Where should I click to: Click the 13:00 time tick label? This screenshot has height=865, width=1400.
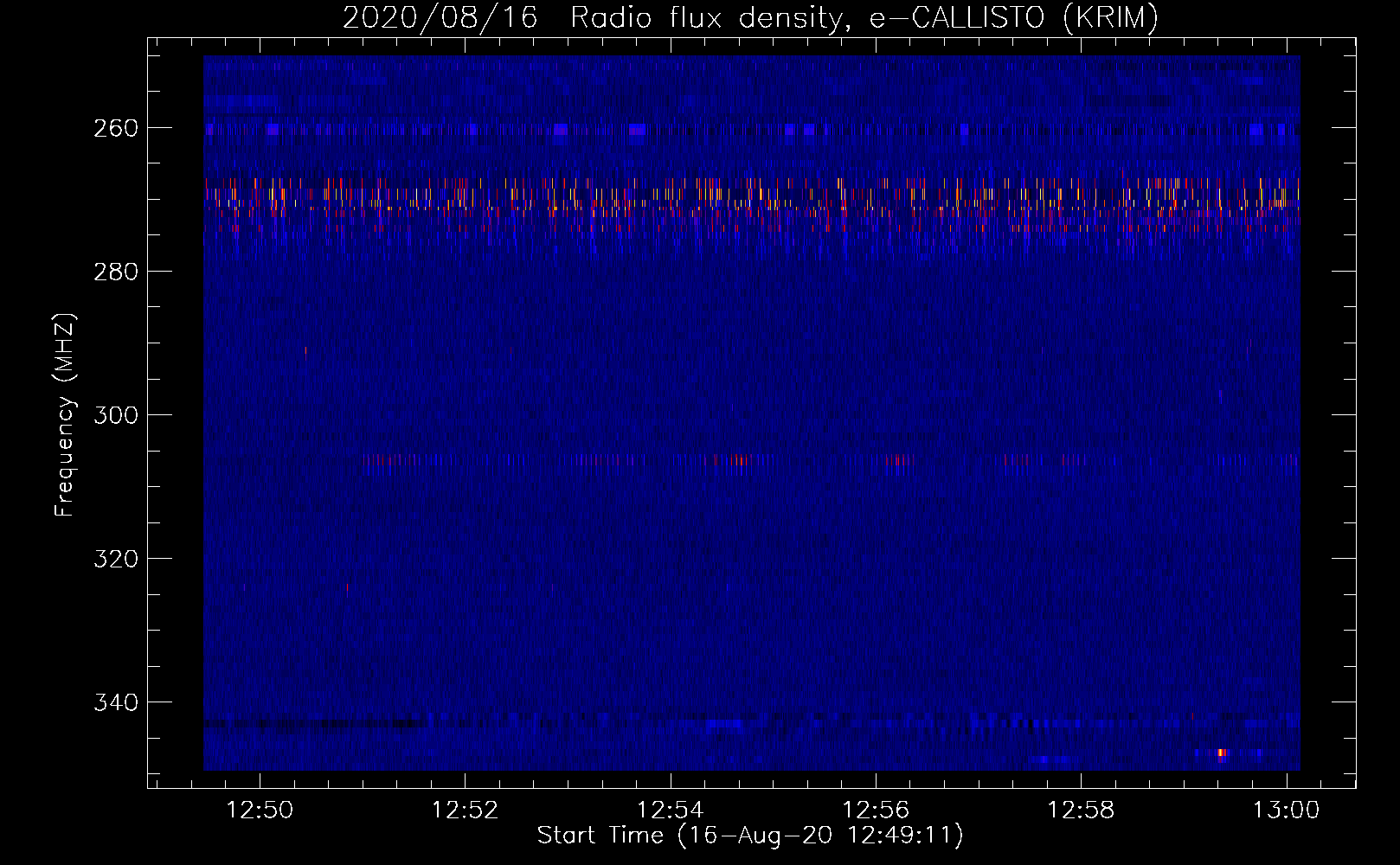[x=1287, y=811]
